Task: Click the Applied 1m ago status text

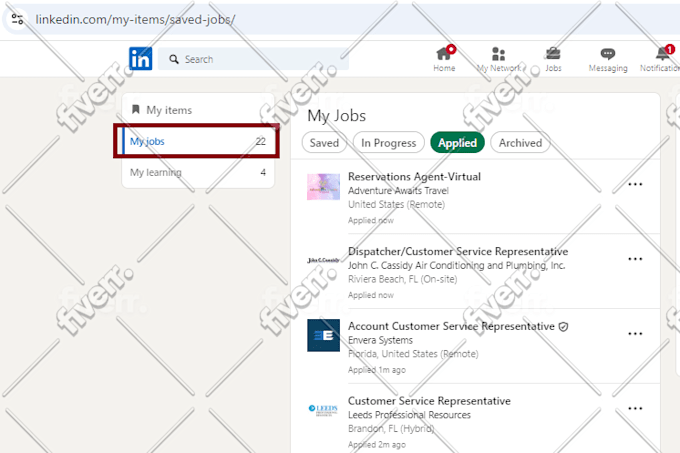Action: coord(377,370)
